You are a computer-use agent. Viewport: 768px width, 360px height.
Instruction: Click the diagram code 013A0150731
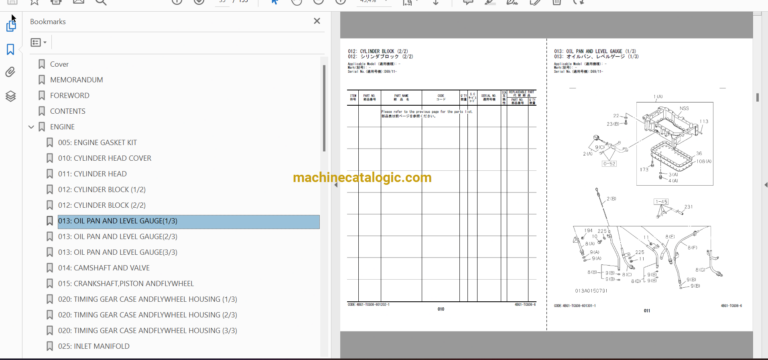point(591,290)
